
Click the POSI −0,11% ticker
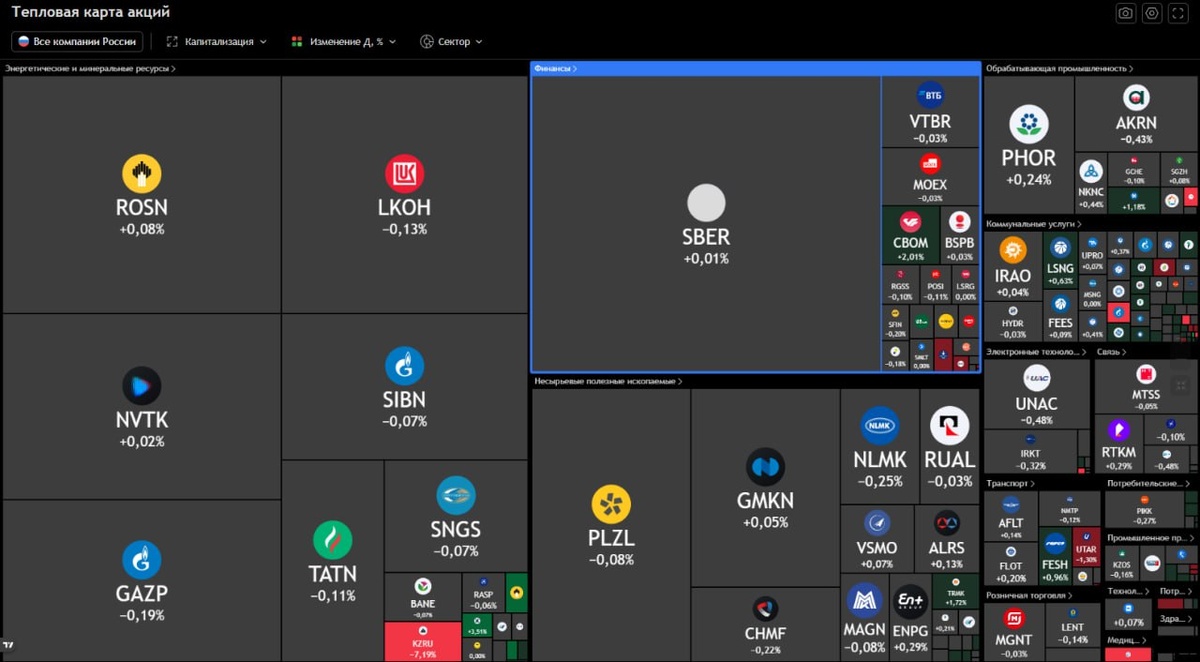tap(936, 286)
